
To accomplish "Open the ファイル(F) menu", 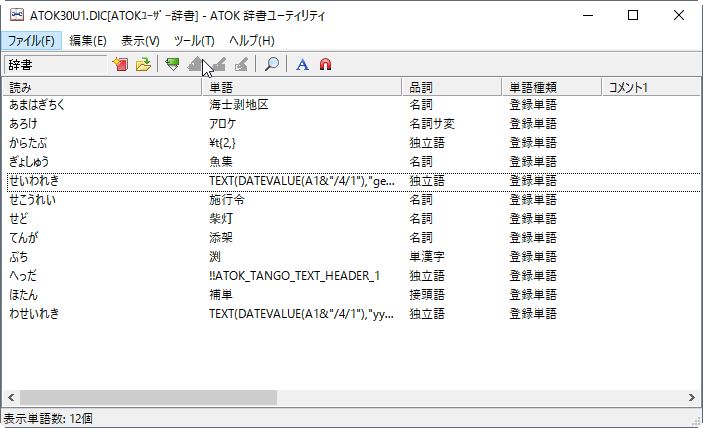I will point(31,41).
